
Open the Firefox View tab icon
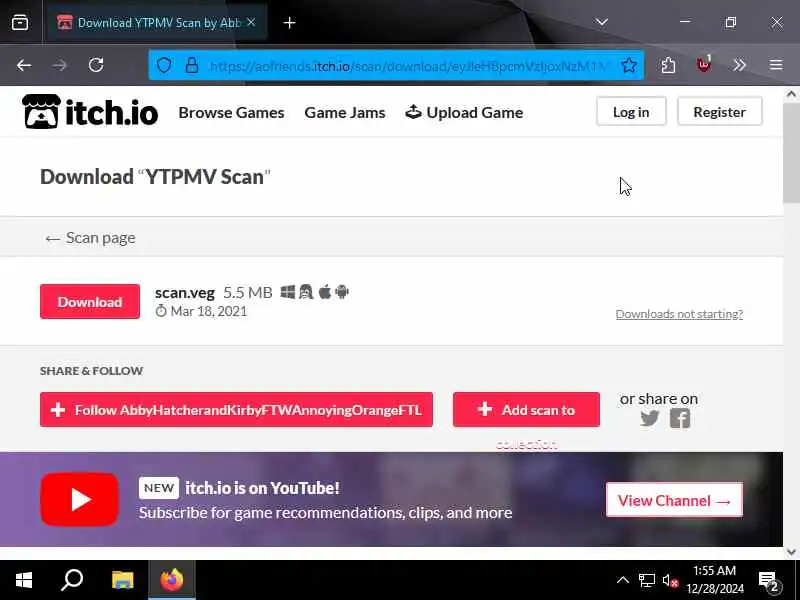[x=20, y=22]
